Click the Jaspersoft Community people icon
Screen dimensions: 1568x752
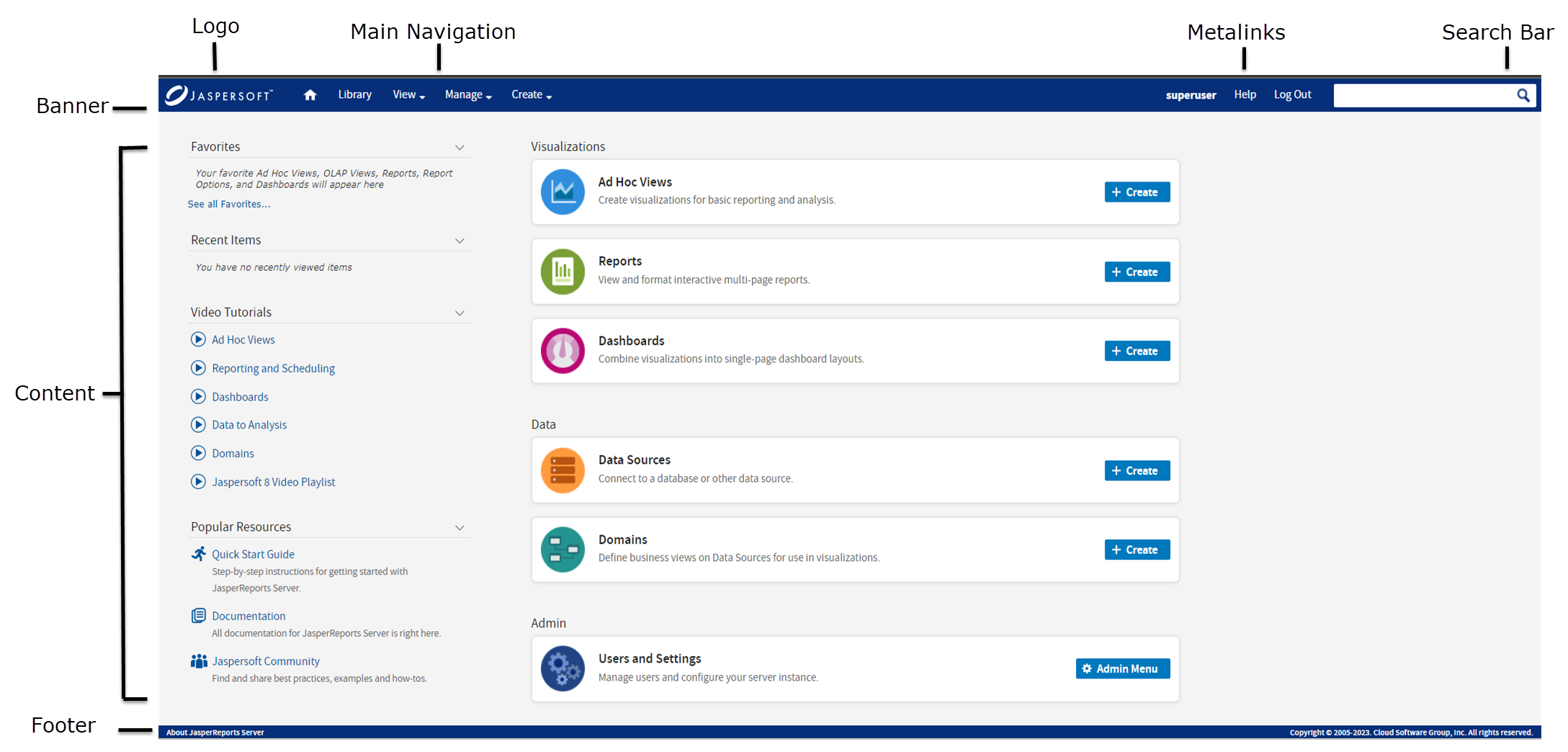tap(199, 661)
